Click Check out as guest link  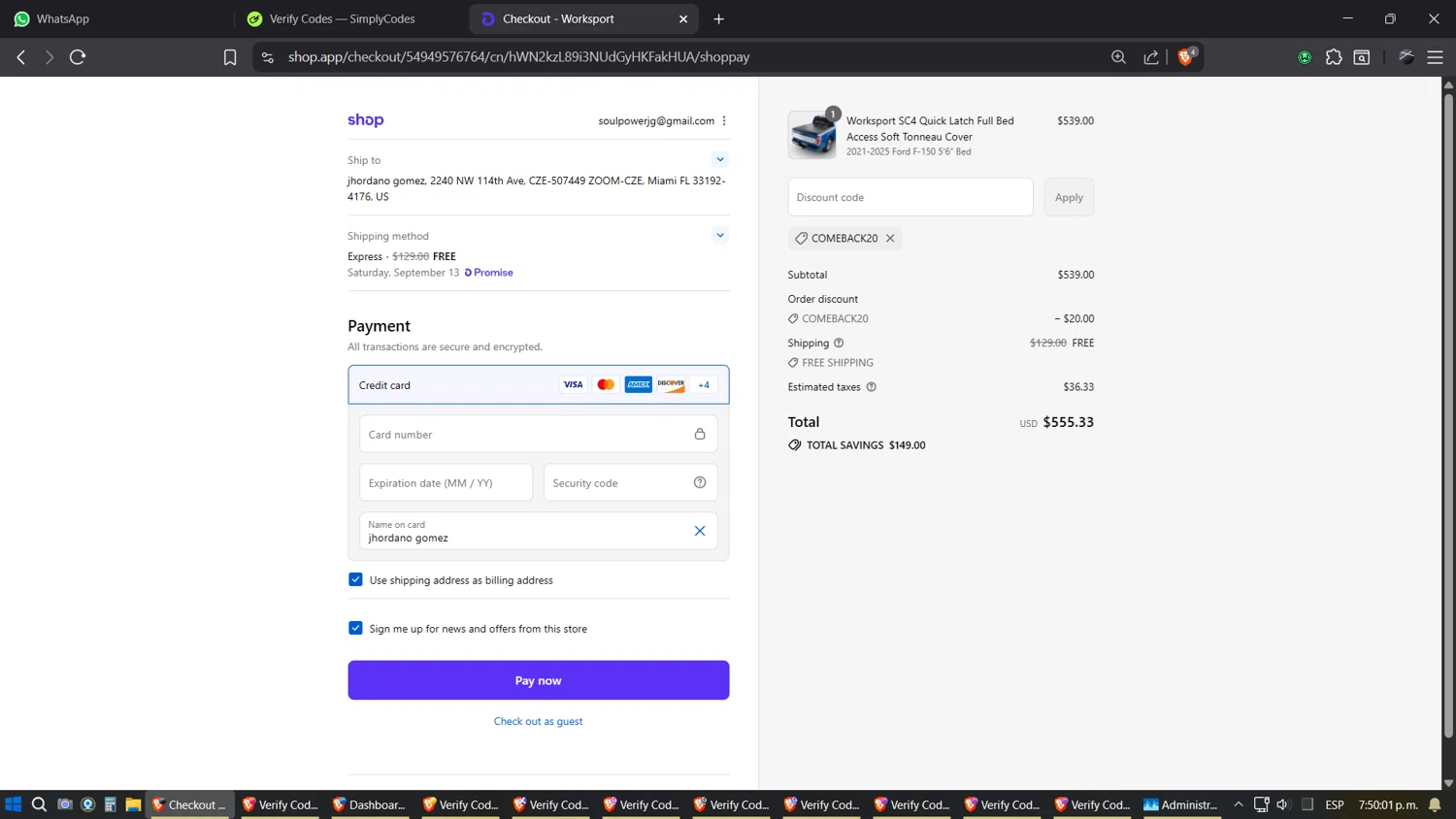tap(538, 721)
